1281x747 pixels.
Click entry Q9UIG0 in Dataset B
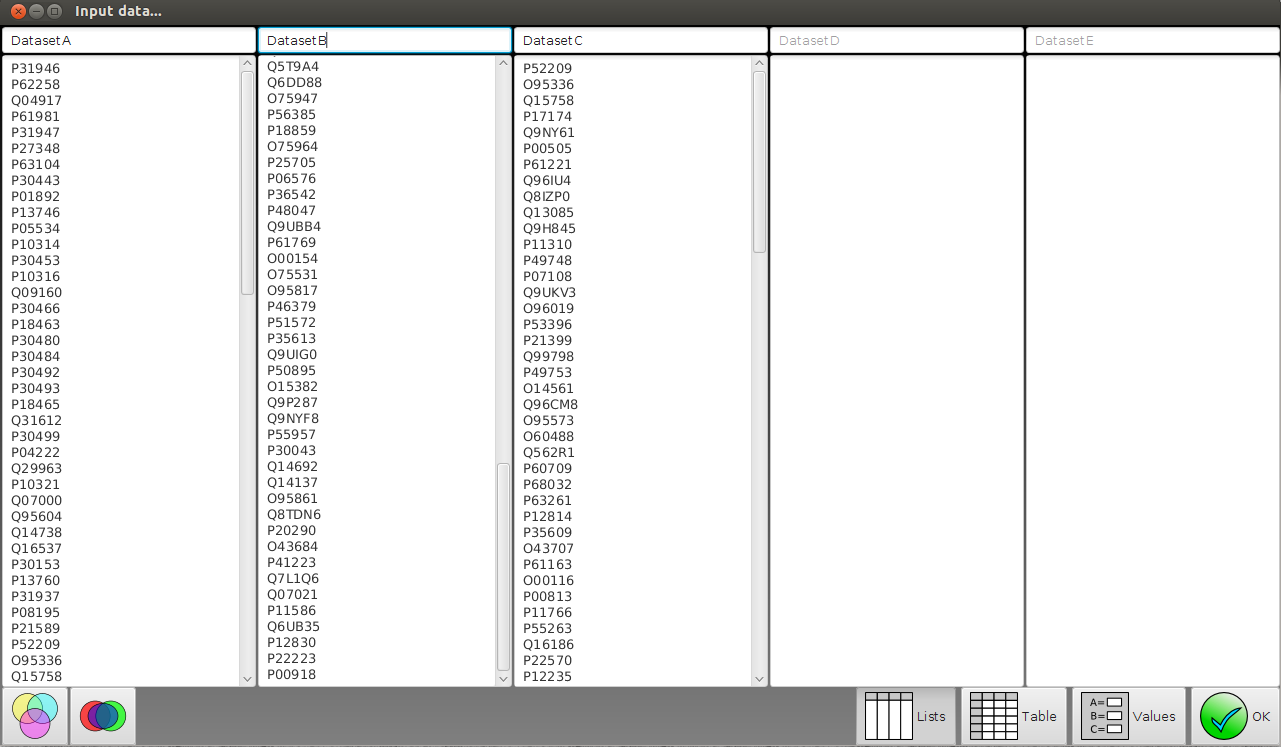click(292, 354)
